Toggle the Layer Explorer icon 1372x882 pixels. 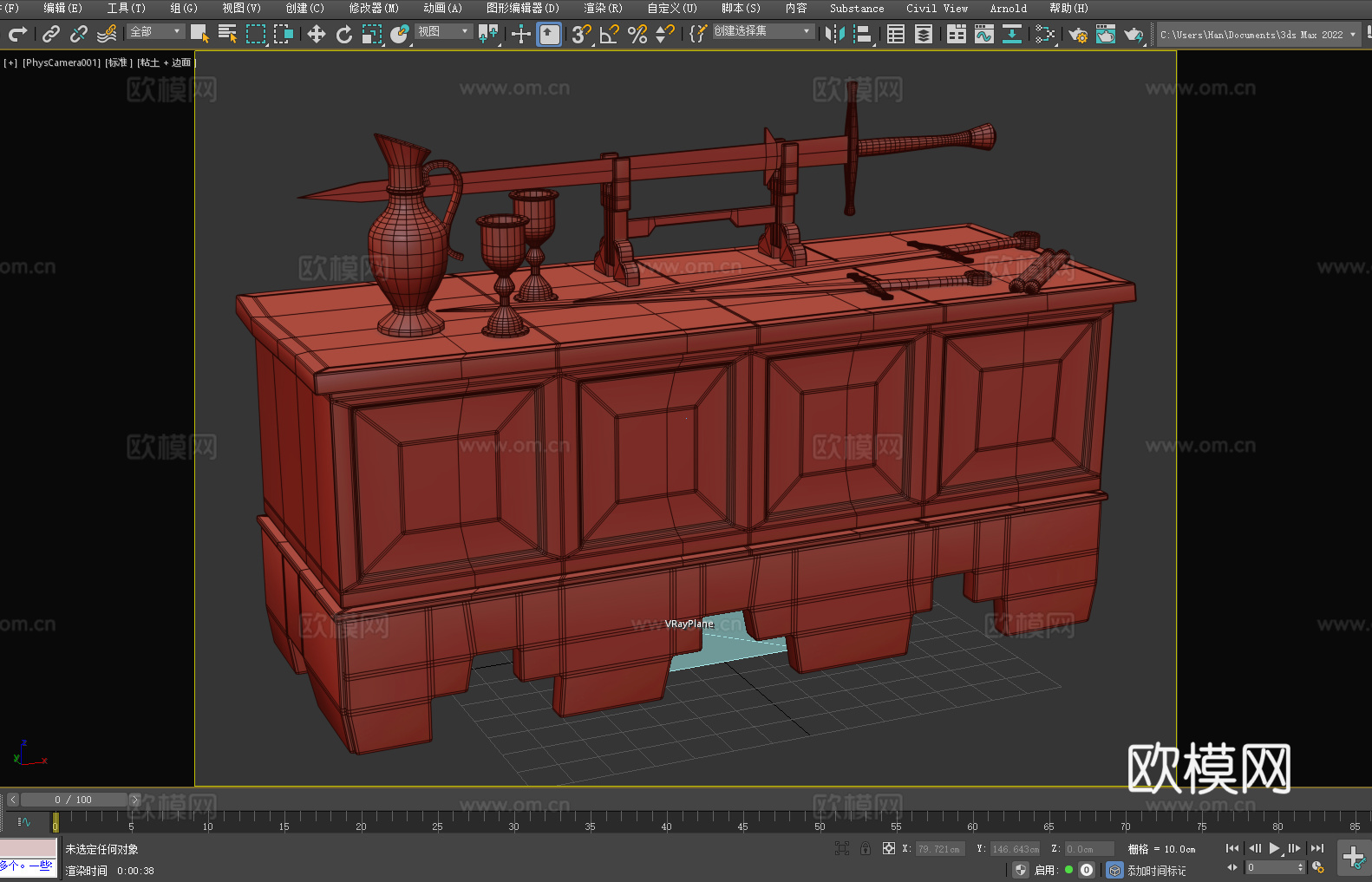click(x=924, y=34)
